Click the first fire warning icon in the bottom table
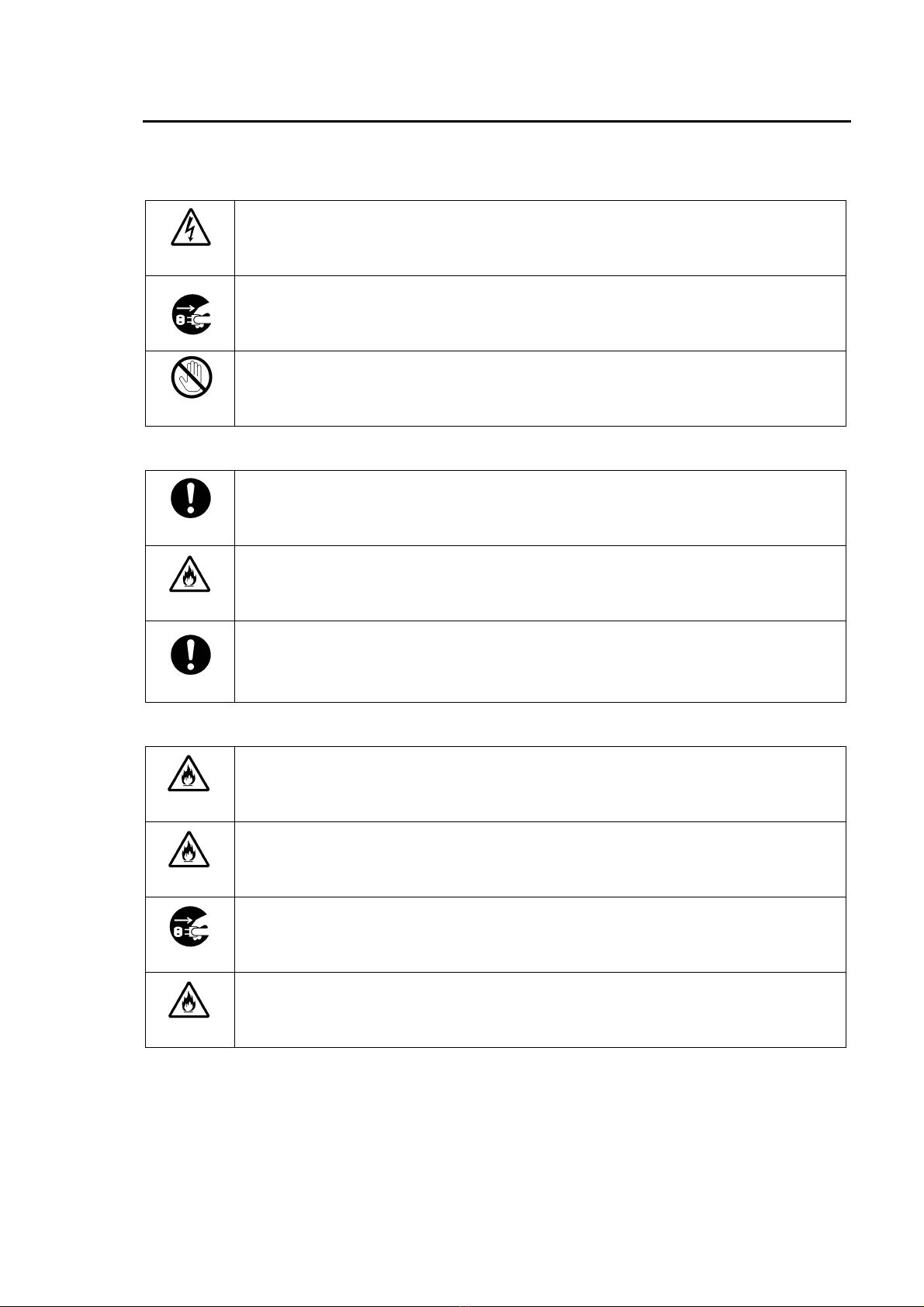This screenshot has height=1307, width=924. point(190,774)
